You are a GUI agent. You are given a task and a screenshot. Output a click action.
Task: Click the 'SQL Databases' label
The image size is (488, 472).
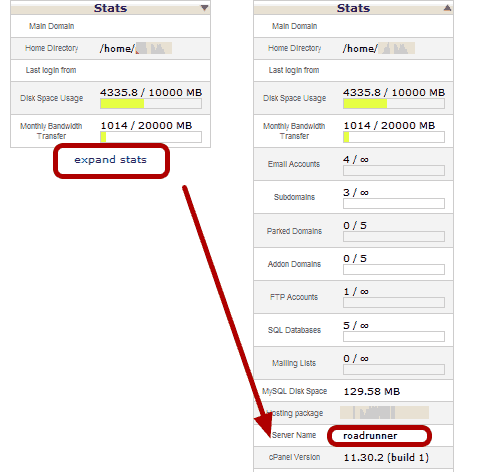(x=294, y=330)
